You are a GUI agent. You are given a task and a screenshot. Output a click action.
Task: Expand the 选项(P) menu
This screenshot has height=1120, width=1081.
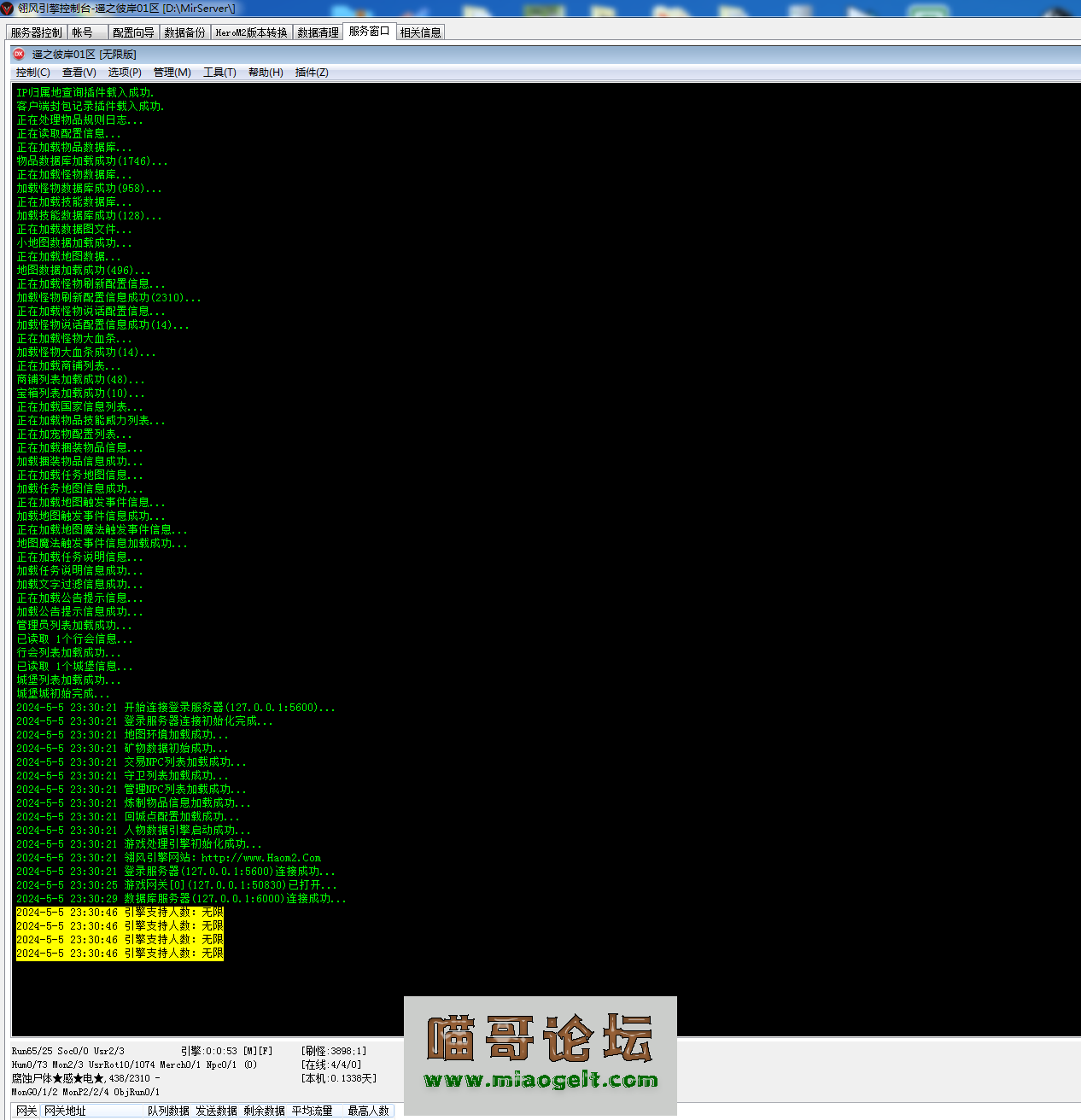tap(125, 73)
